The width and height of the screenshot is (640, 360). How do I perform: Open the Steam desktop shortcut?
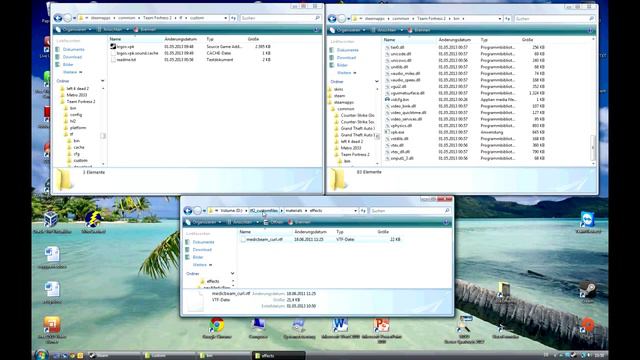pyautogui.click(x=588, y=291)
